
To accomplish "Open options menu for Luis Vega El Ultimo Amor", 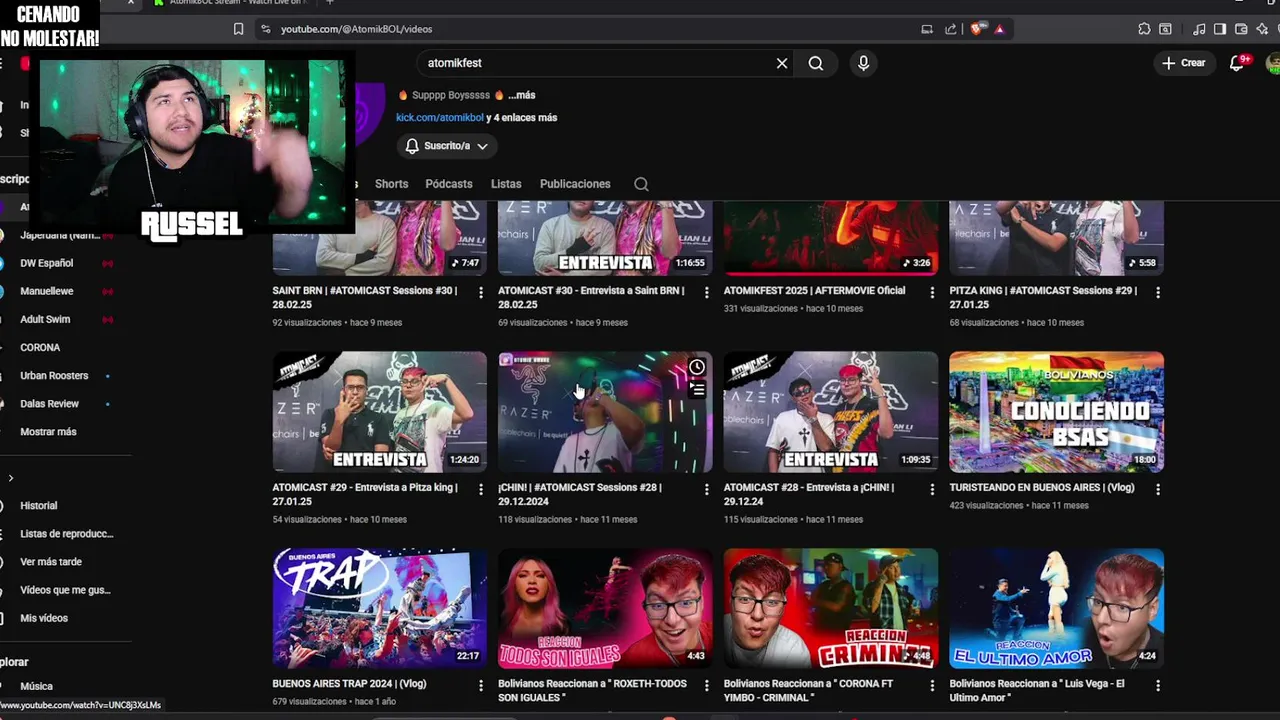I will [x=1157, y=686].
